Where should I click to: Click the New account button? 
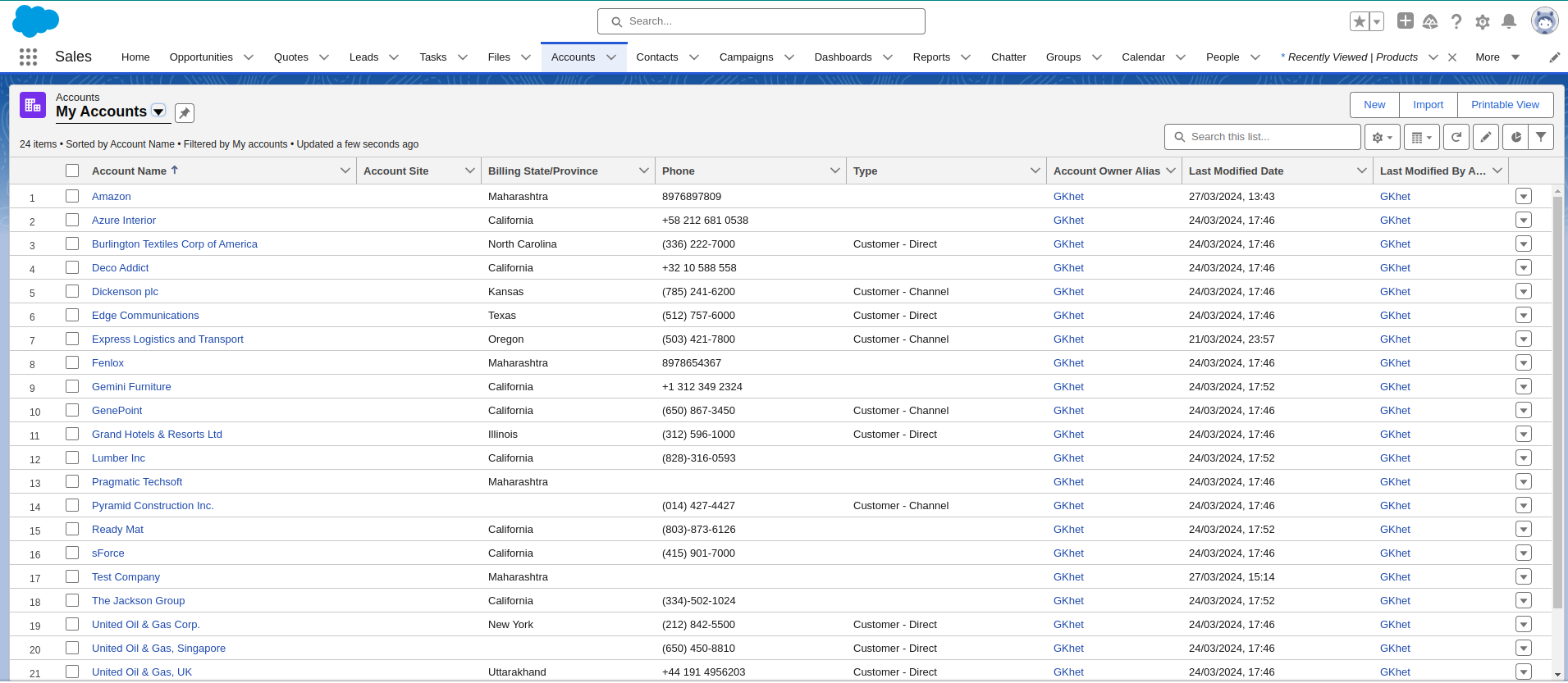[x=1374, y=105]
